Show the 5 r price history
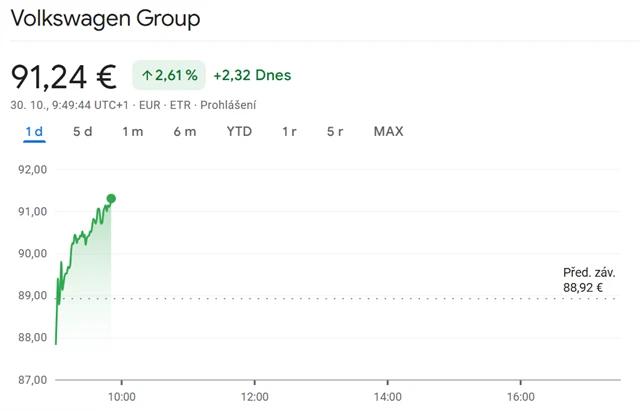640x412 pixels. click(x=335, y=132)
